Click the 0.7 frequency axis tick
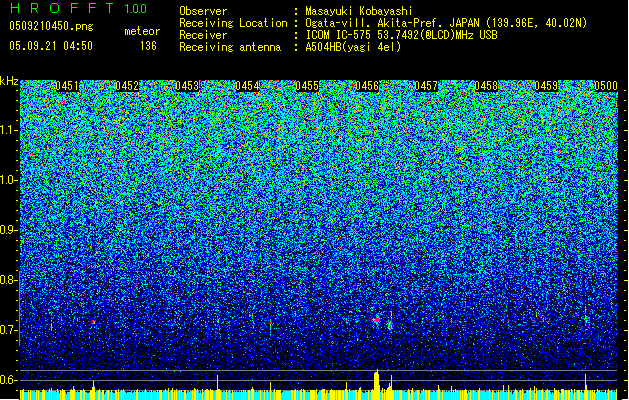629x400 pixels. point(9,330)
